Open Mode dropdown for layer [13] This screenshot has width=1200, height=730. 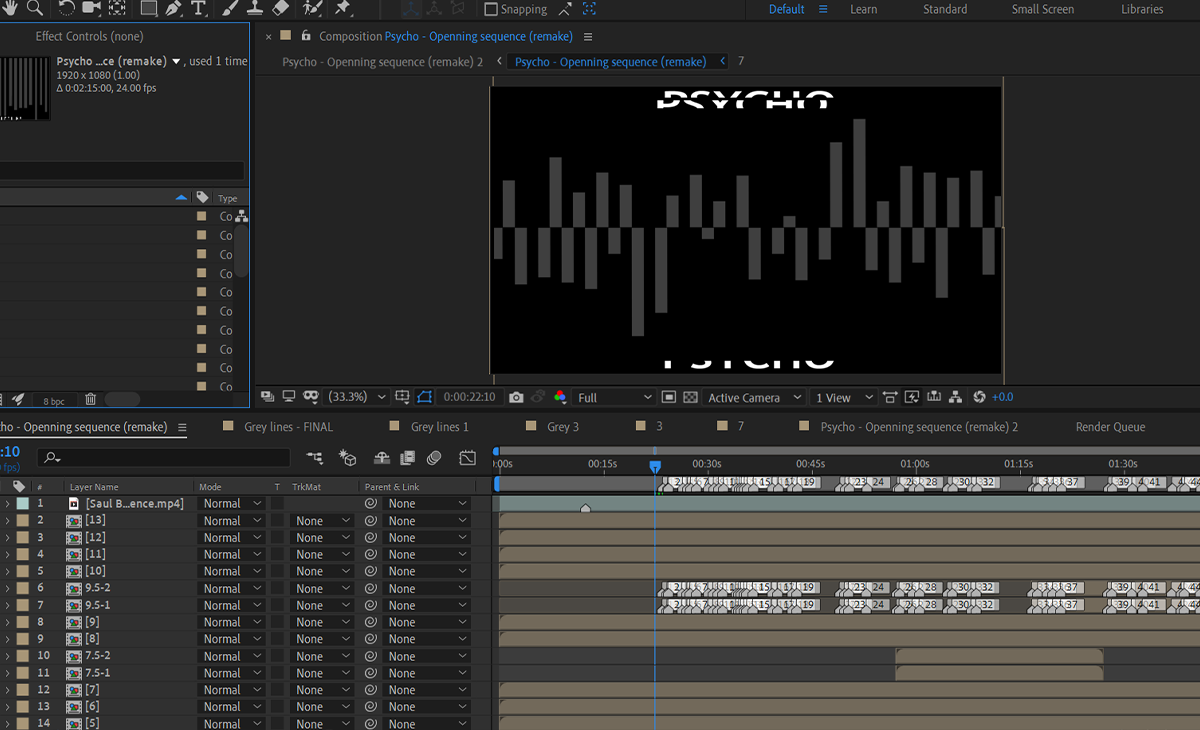[x=231, y=521]
